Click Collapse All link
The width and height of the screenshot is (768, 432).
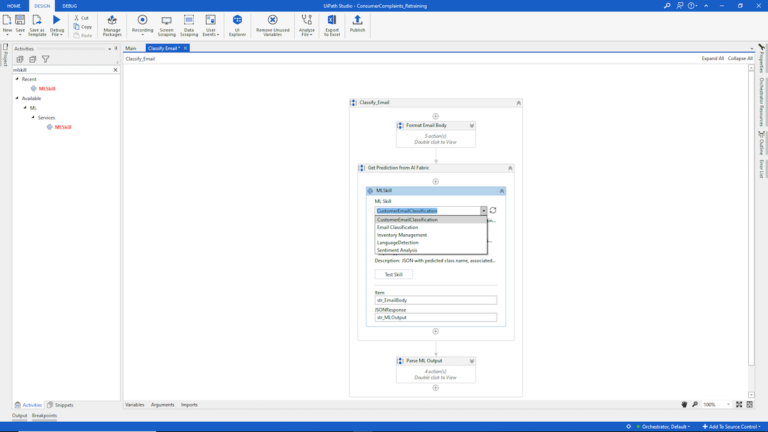click(x=740, y=58)
